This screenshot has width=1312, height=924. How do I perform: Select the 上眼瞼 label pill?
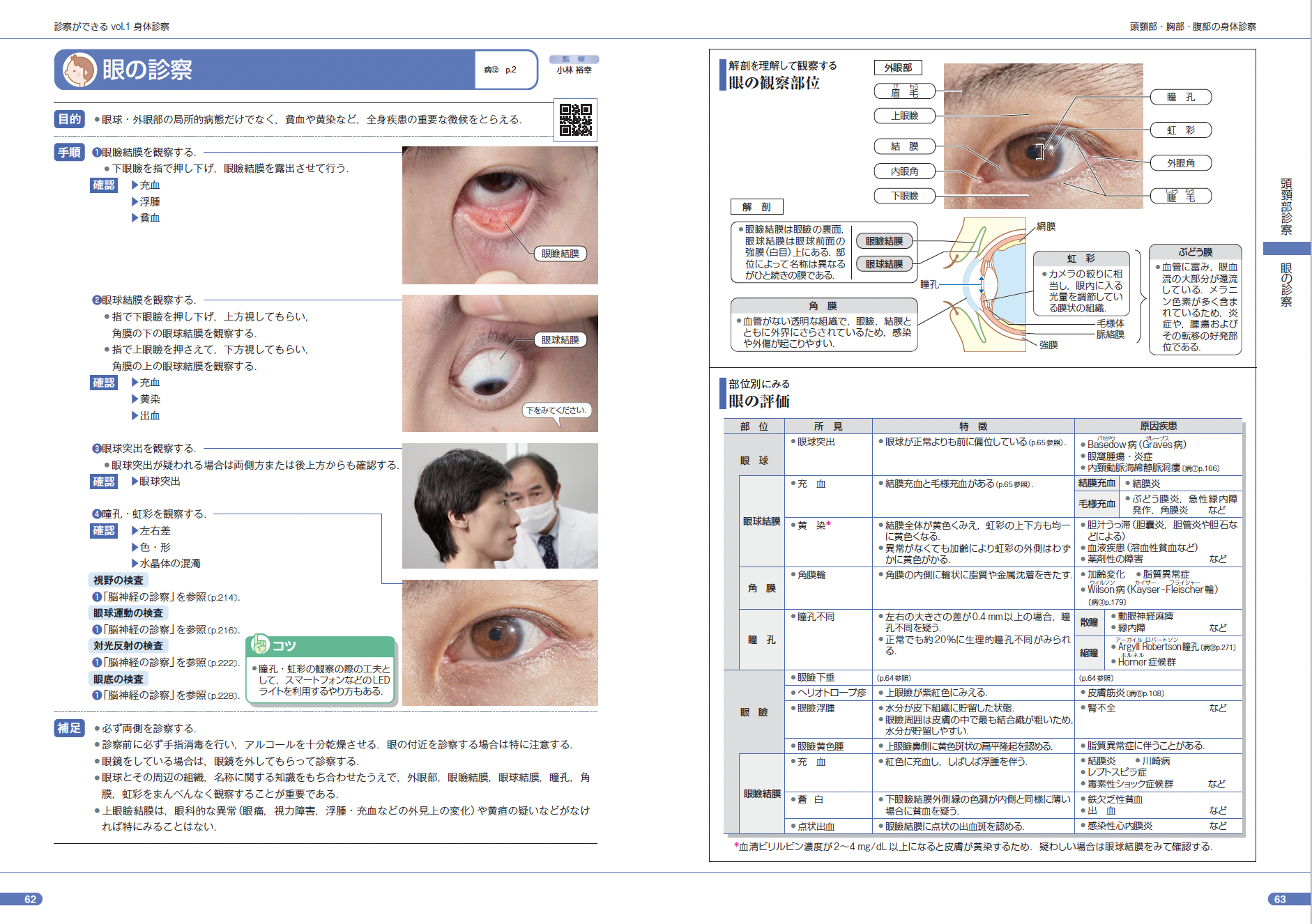click(904, 116)
